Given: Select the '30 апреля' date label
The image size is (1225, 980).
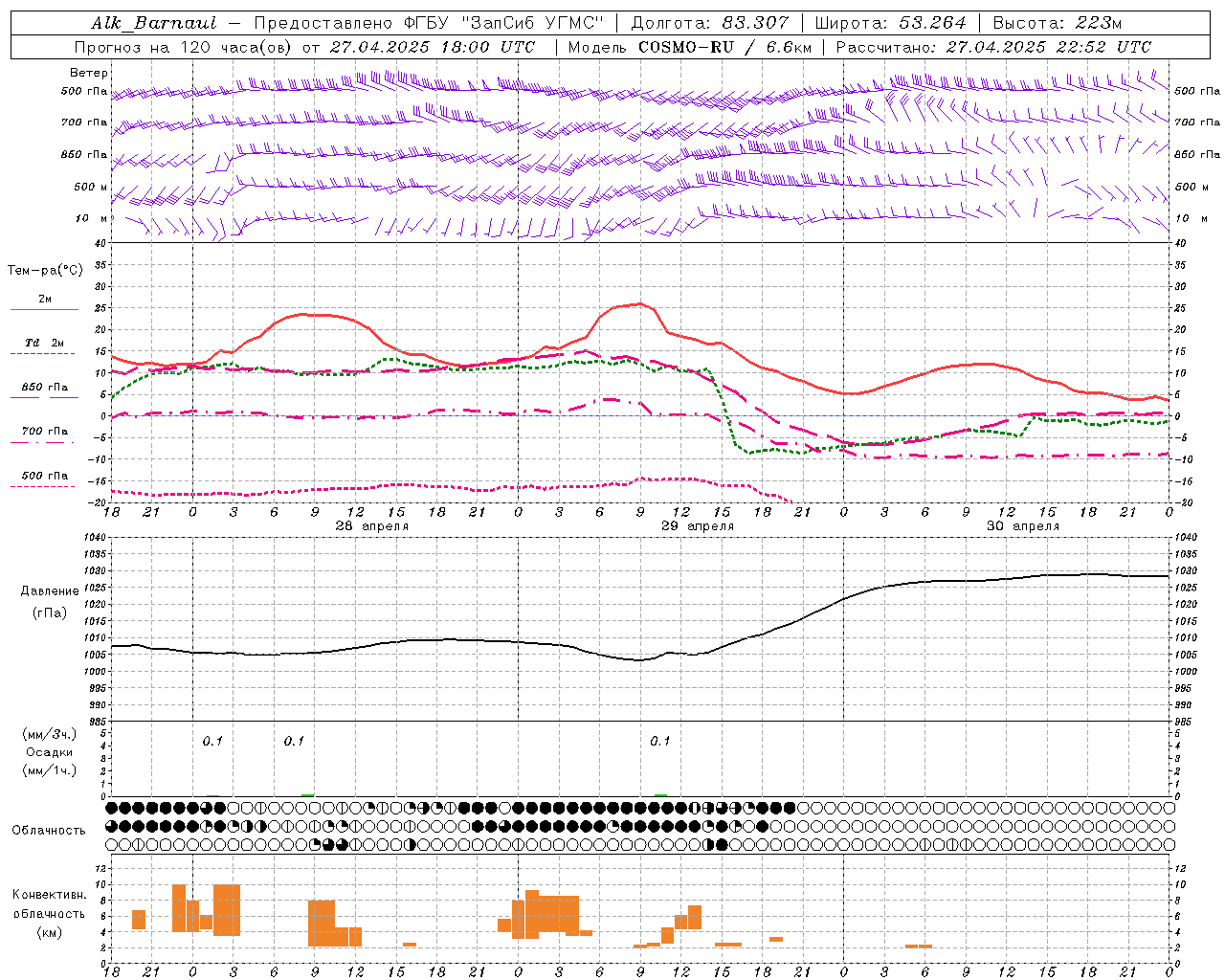Looking at the screenshot, I should [x=1023, y=526].
